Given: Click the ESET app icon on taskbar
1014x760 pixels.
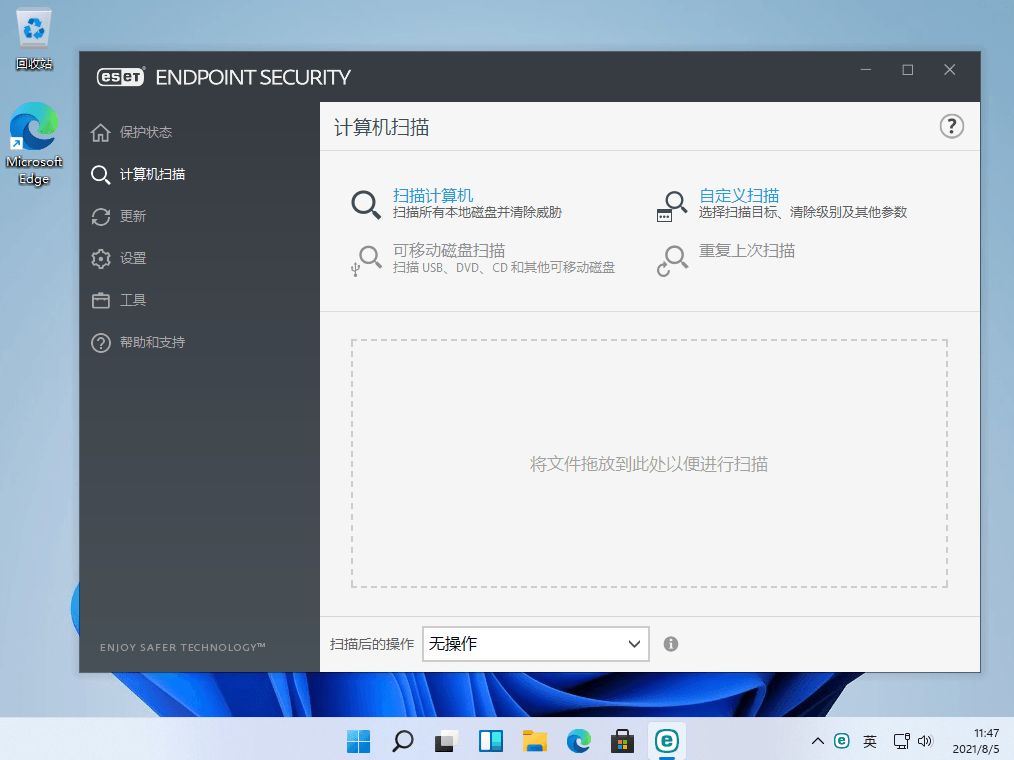Looking at the screenshot, I should (x=667, y=741).
